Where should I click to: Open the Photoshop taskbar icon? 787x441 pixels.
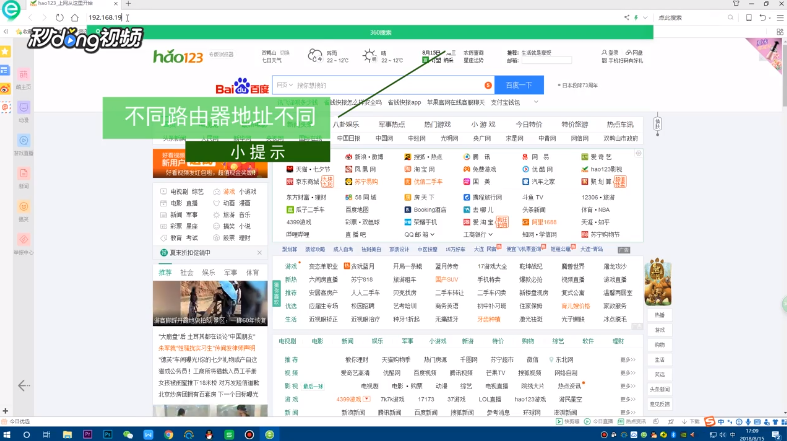[107, 434]
